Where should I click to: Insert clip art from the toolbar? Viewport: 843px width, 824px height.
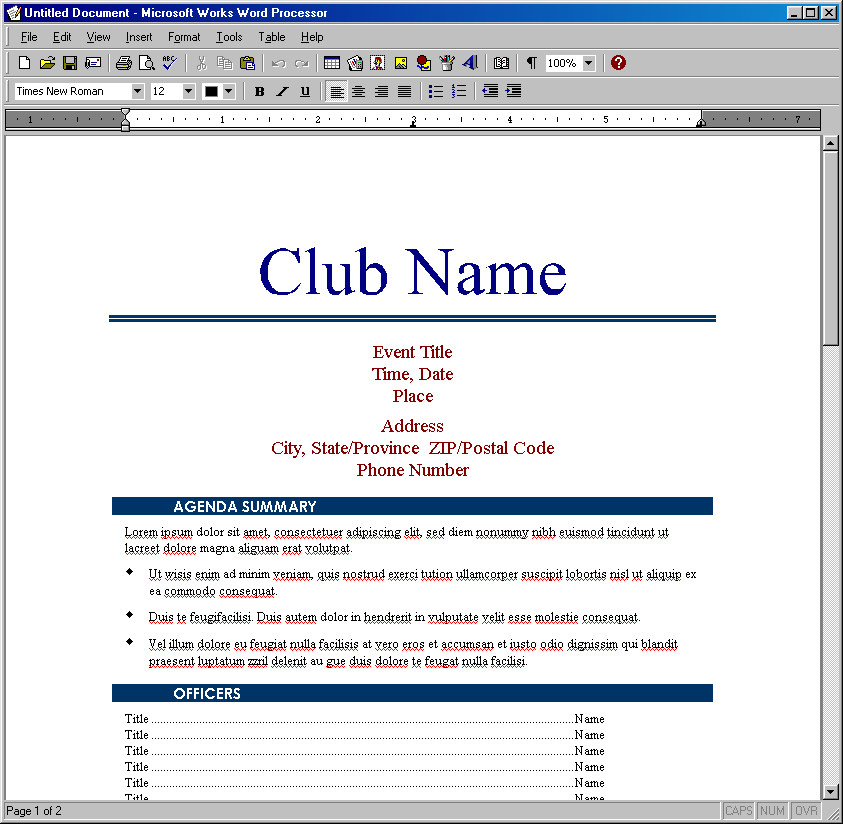pyautogui.click(x=378, y=63)
